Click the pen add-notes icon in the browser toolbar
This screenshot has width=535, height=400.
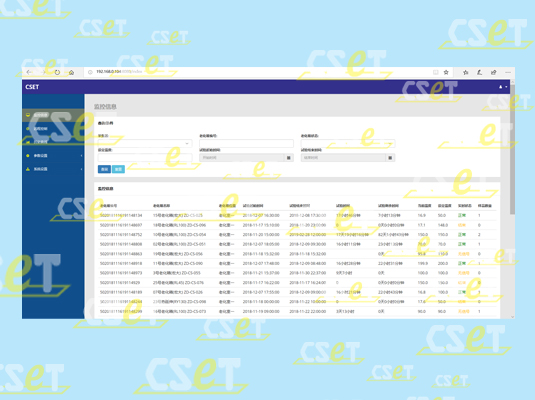pyautogui.click(x=479, y=72)
